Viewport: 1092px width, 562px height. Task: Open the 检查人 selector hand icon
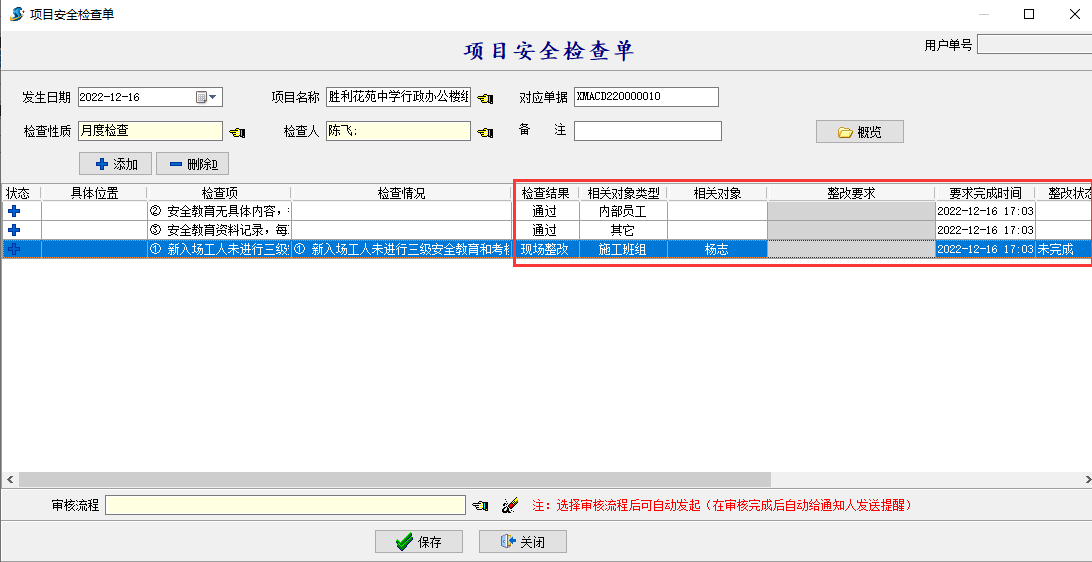[x=486, y=132]
